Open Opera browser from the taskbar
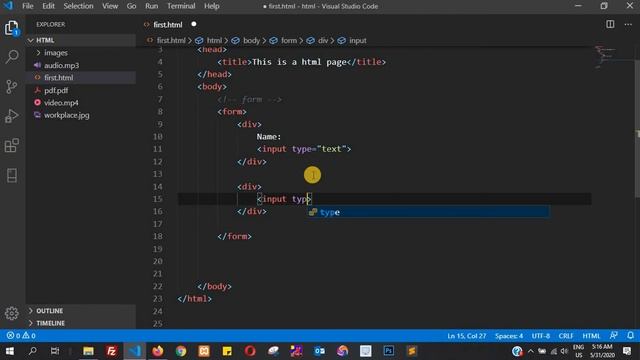 (250, 351)
